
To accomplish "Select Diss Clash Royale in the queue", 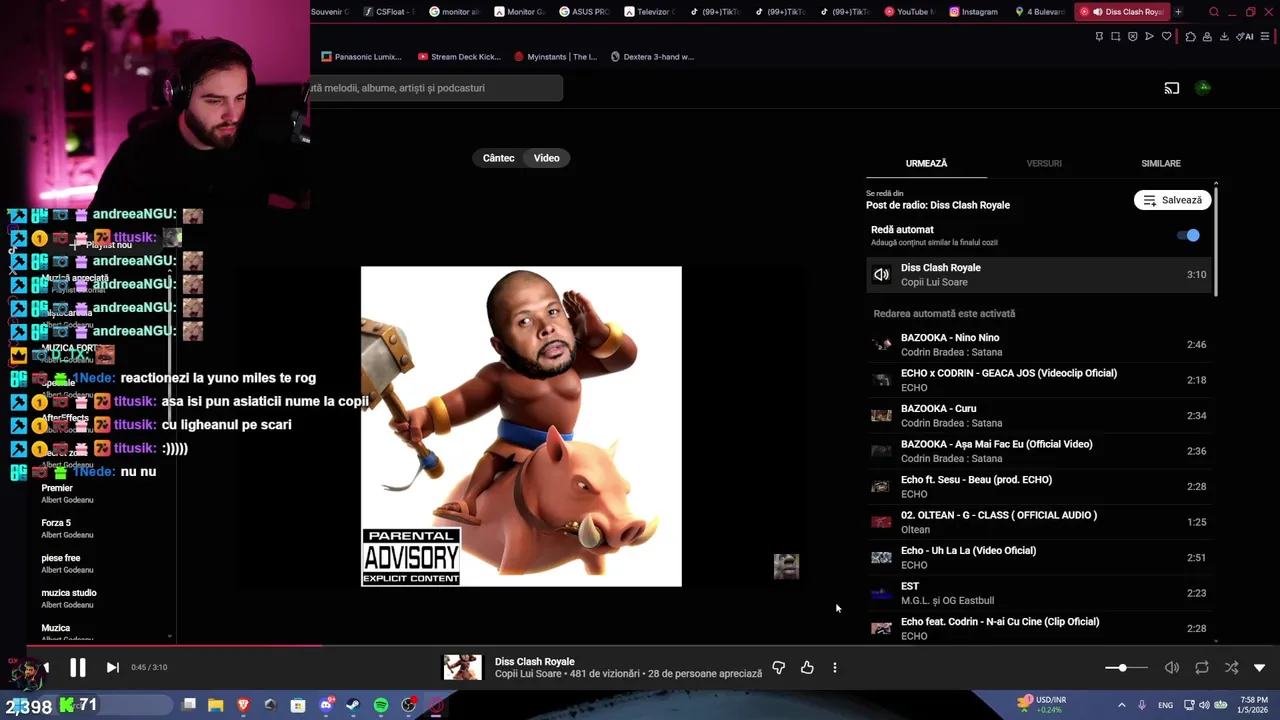I will (1040, 274).
